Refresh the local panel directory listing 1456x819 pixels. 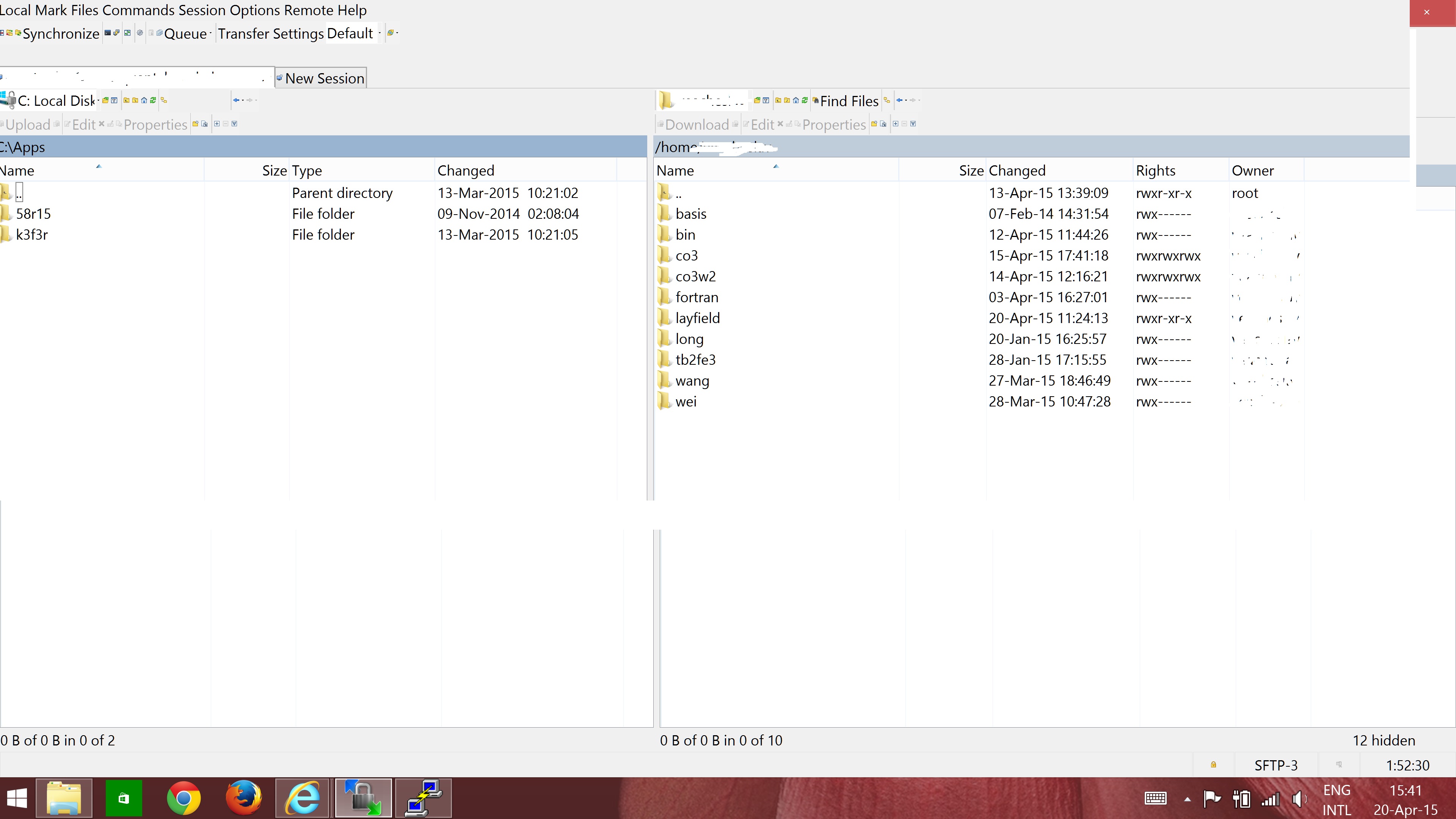pyautogui.click(x=152, y=100)
